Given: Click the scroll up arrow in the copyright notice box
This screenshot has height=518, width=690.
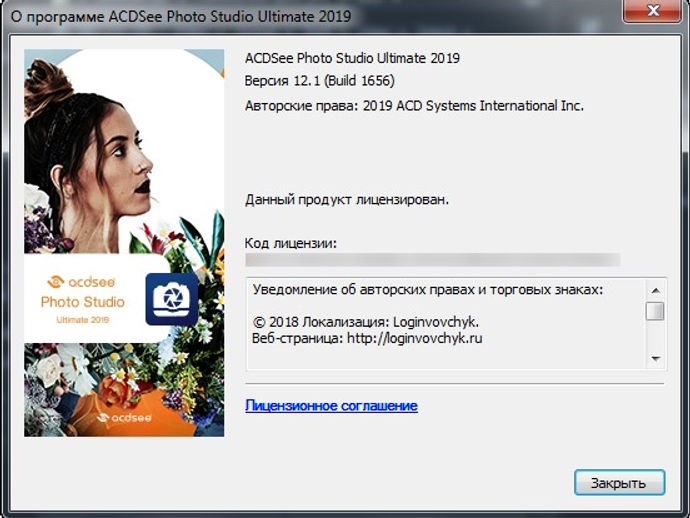Looking at the screenshot, I should 655,290.
